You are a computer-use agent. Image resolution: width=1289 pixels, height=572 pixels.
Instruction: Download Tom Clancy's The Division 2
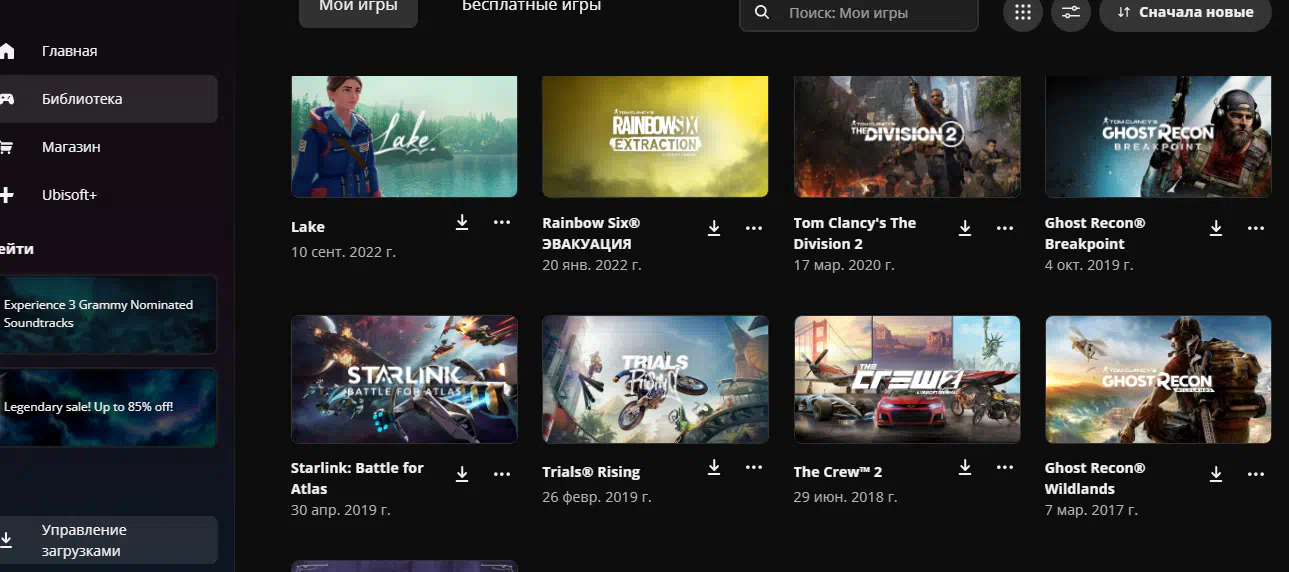[965, 228]
